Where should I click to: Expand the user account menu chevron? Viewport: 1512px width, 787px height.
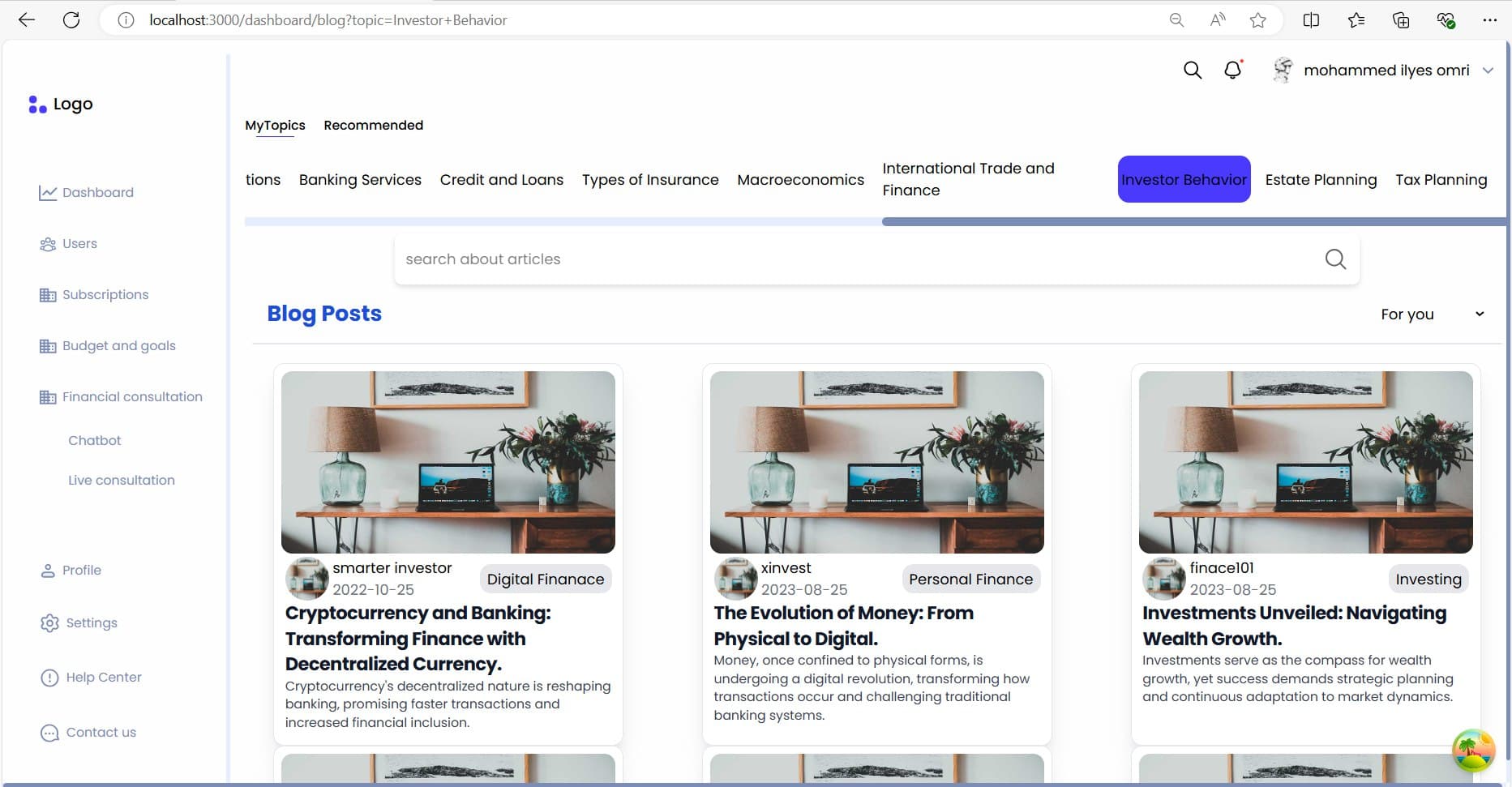click(1488, 71)
